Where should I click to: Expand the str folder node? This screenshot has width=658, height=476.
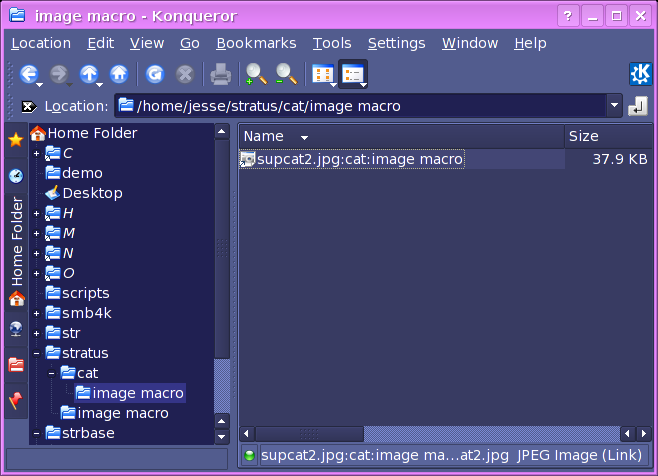(x=37, y=334)
